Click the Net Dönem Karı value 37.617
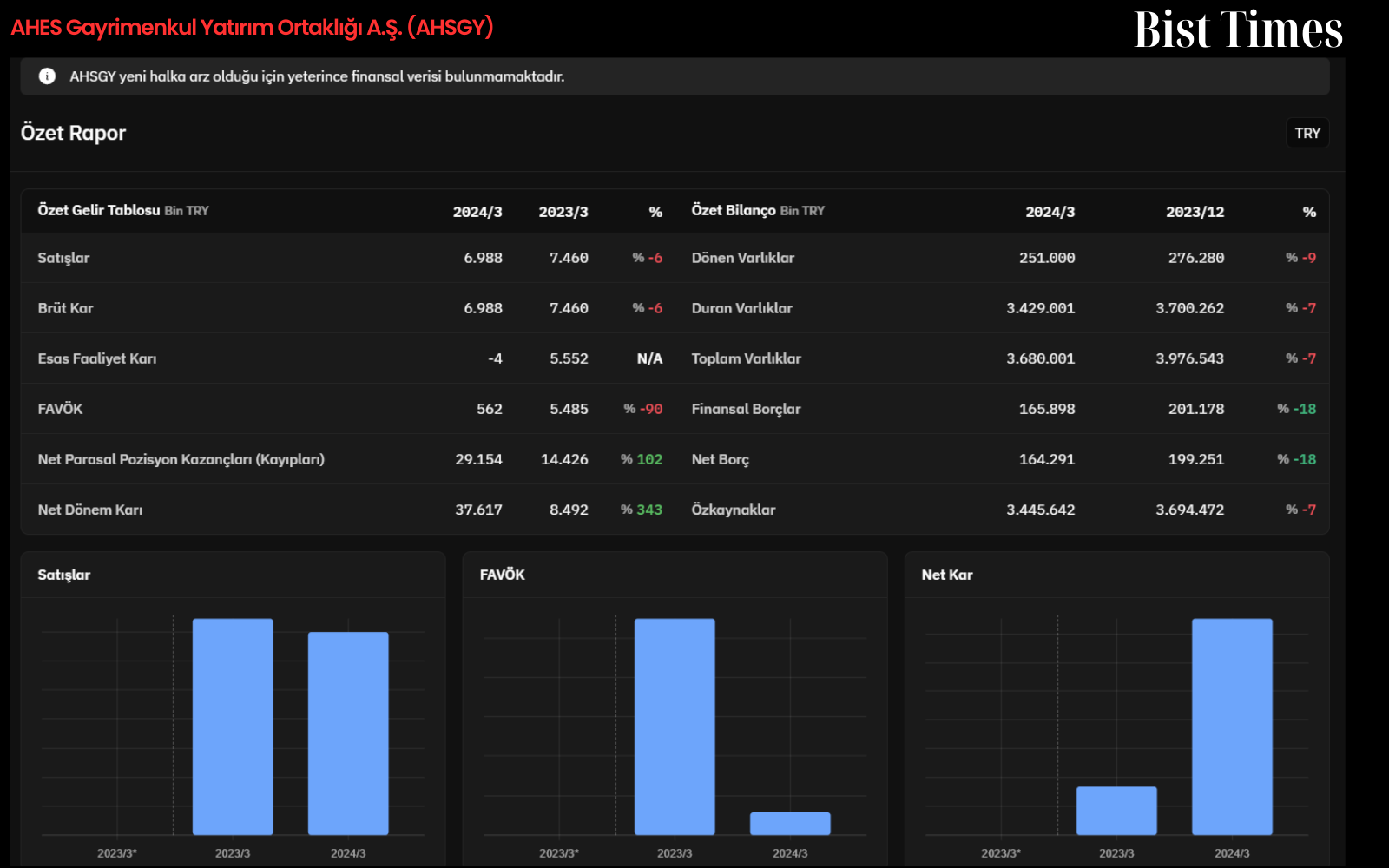The width and height of the screenshot is (1389, 868). (x=478, y=510)
